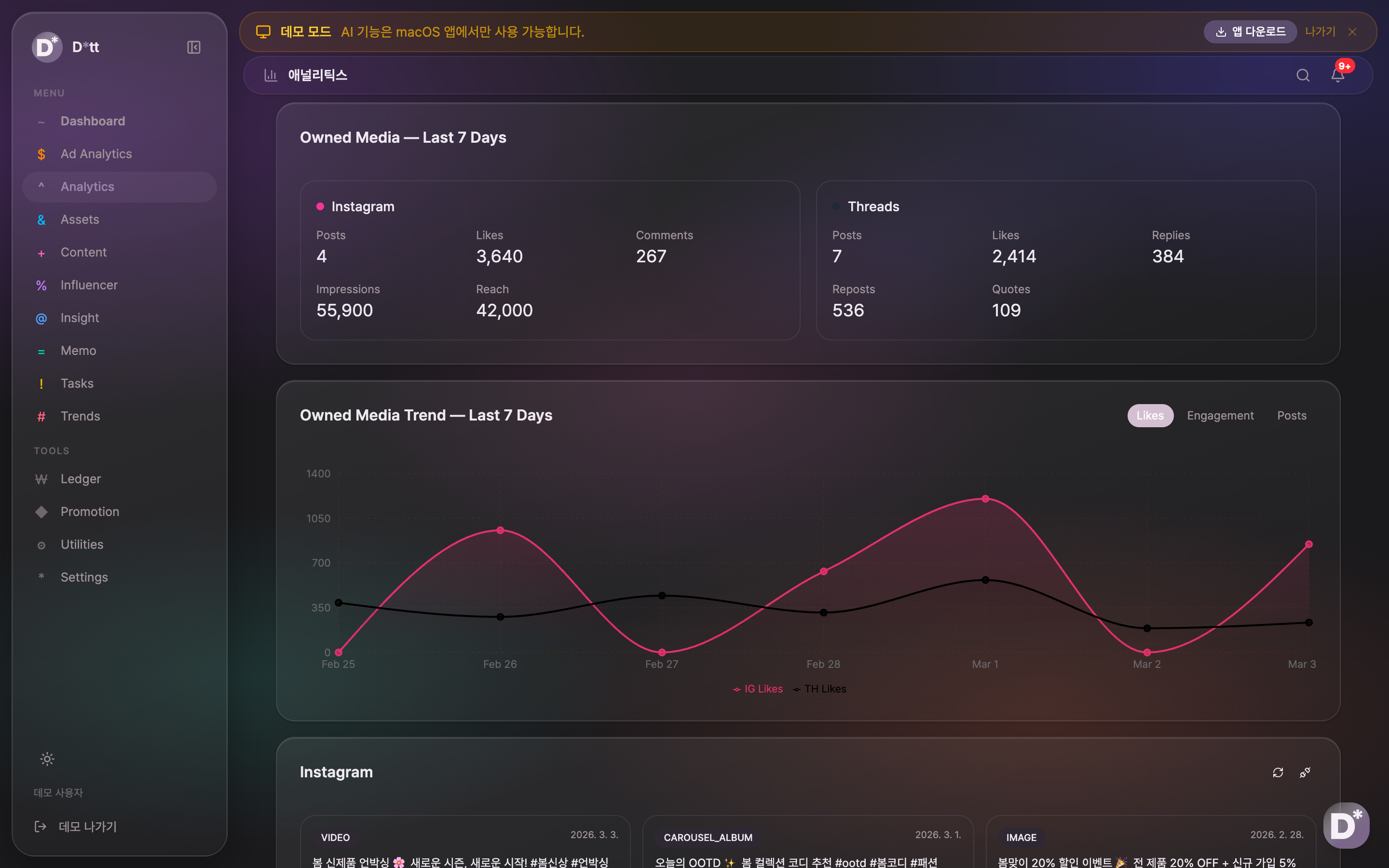
Task: Toggle IG Likes series in chart legend
Action: click(758, 689)
